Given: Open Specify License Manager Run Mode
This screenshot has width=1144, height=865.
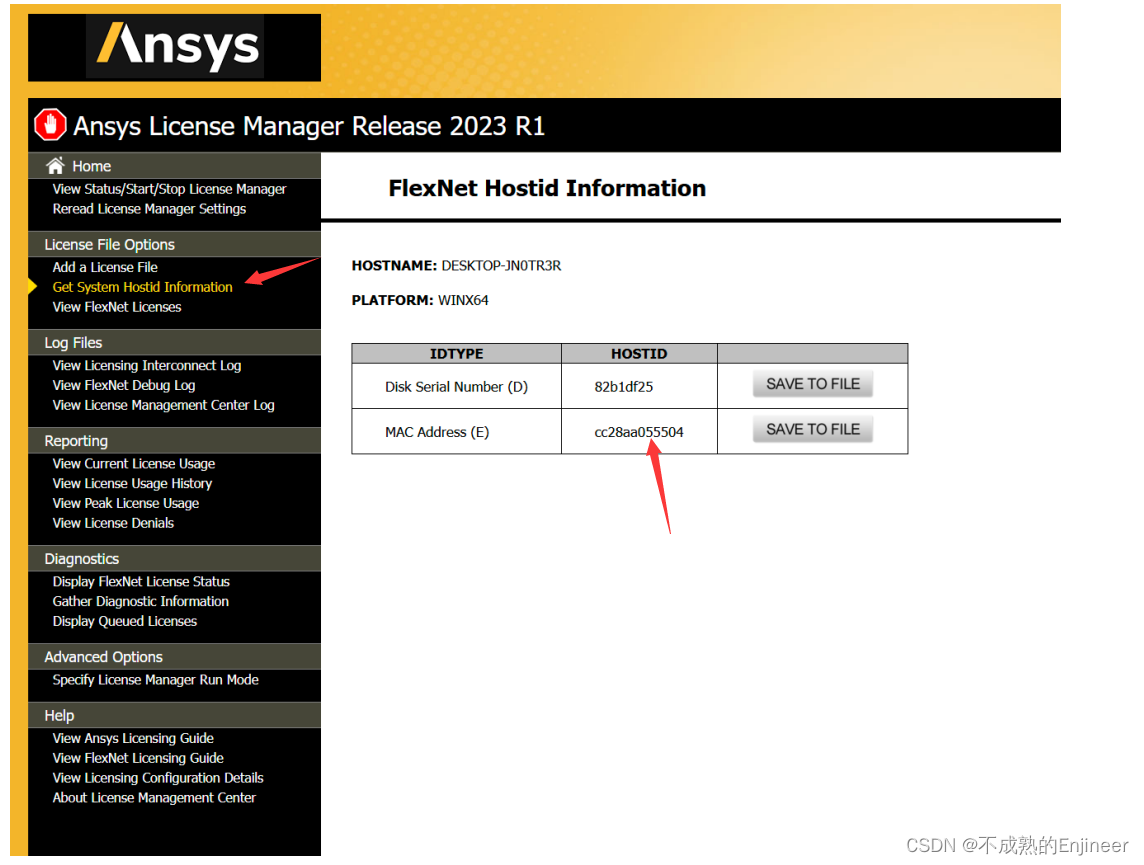Looking at the screenshot, I should (155, 680).
